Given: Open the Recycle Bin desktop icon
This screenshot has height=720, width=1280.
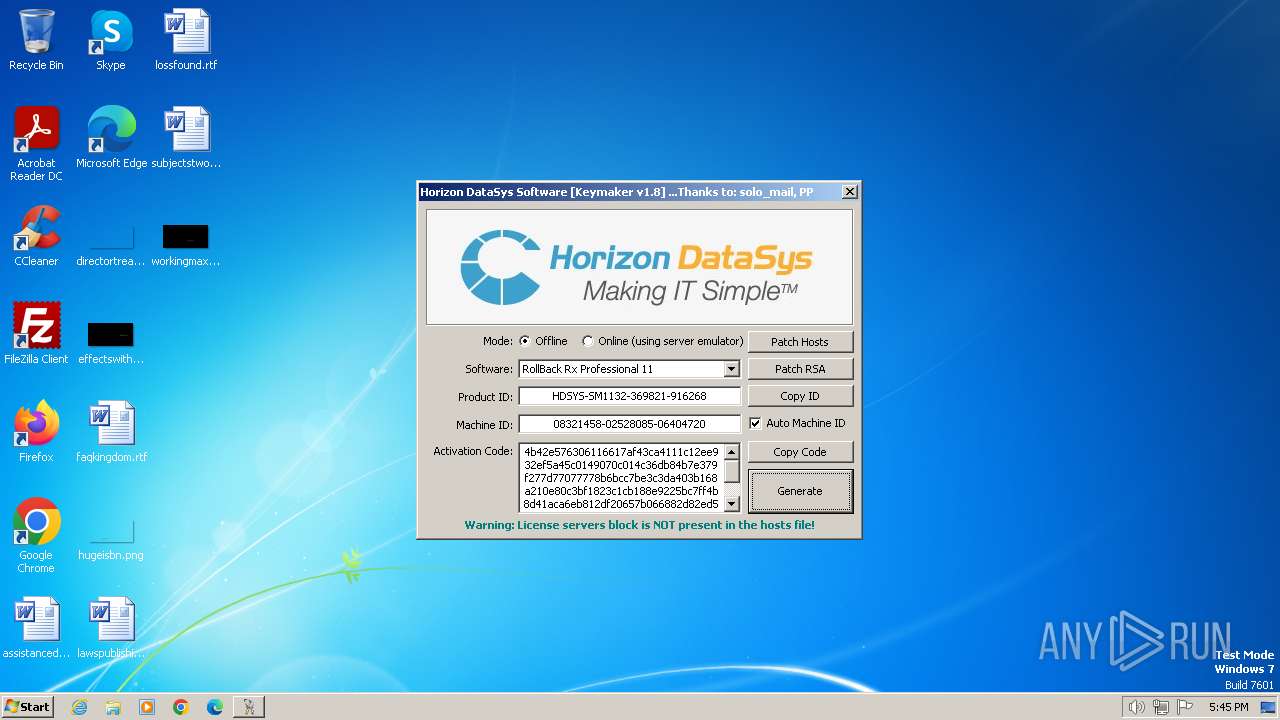Looking at the screenshot, I should tap(36, 40).
